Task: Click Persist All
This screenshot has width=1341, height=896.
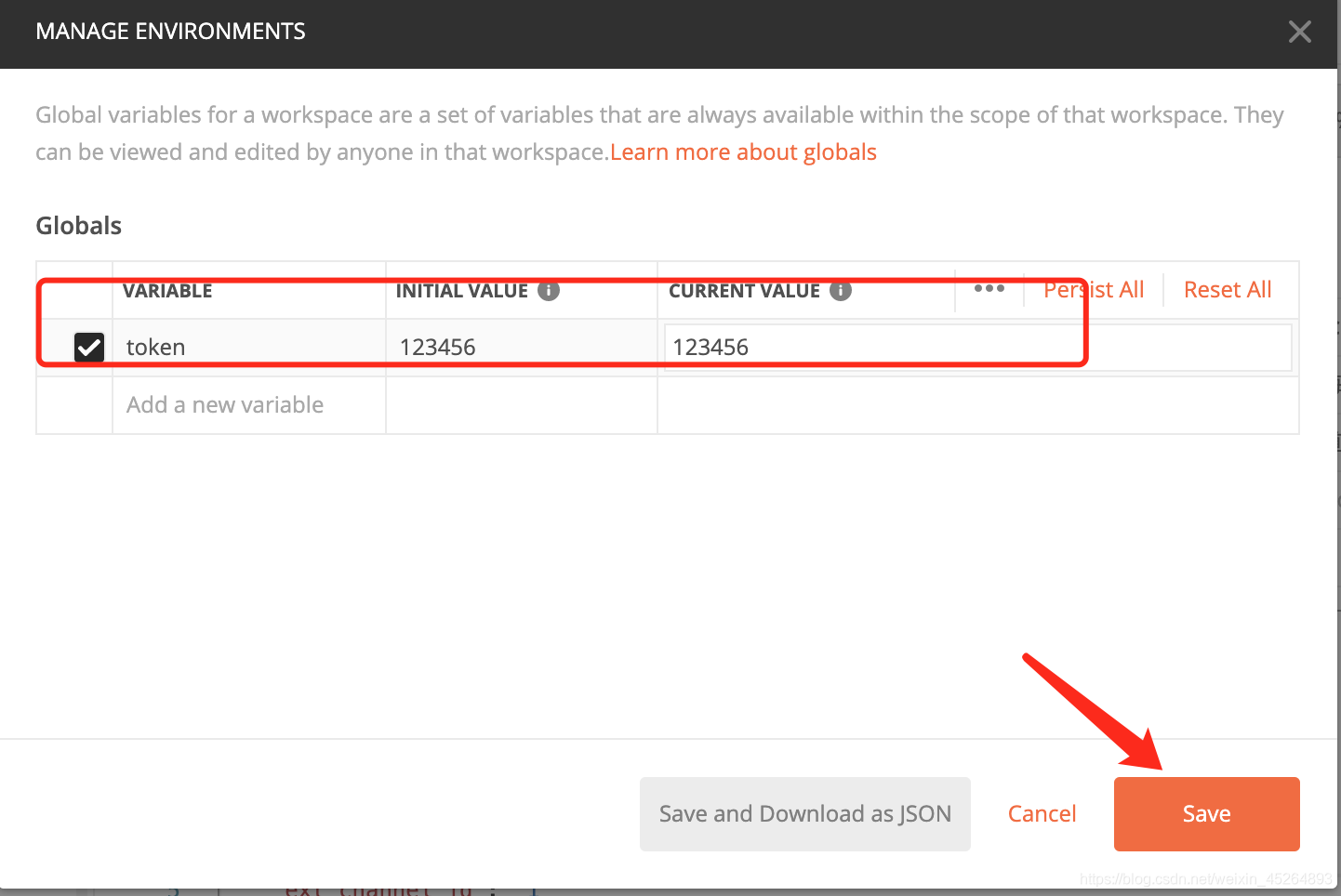Action: [x=1094, y=290]
